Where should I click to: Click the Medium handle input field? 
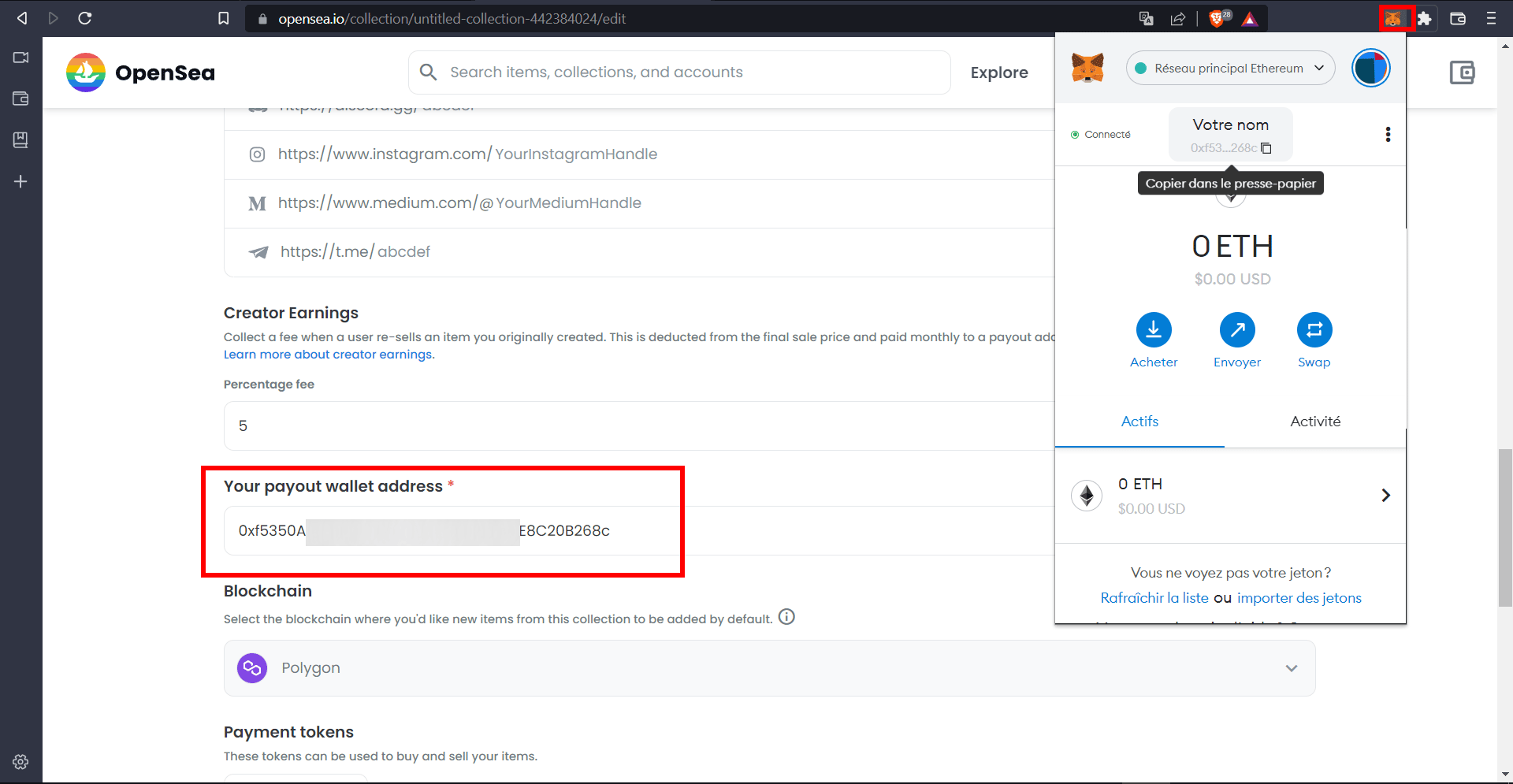(x=639, y=203)
